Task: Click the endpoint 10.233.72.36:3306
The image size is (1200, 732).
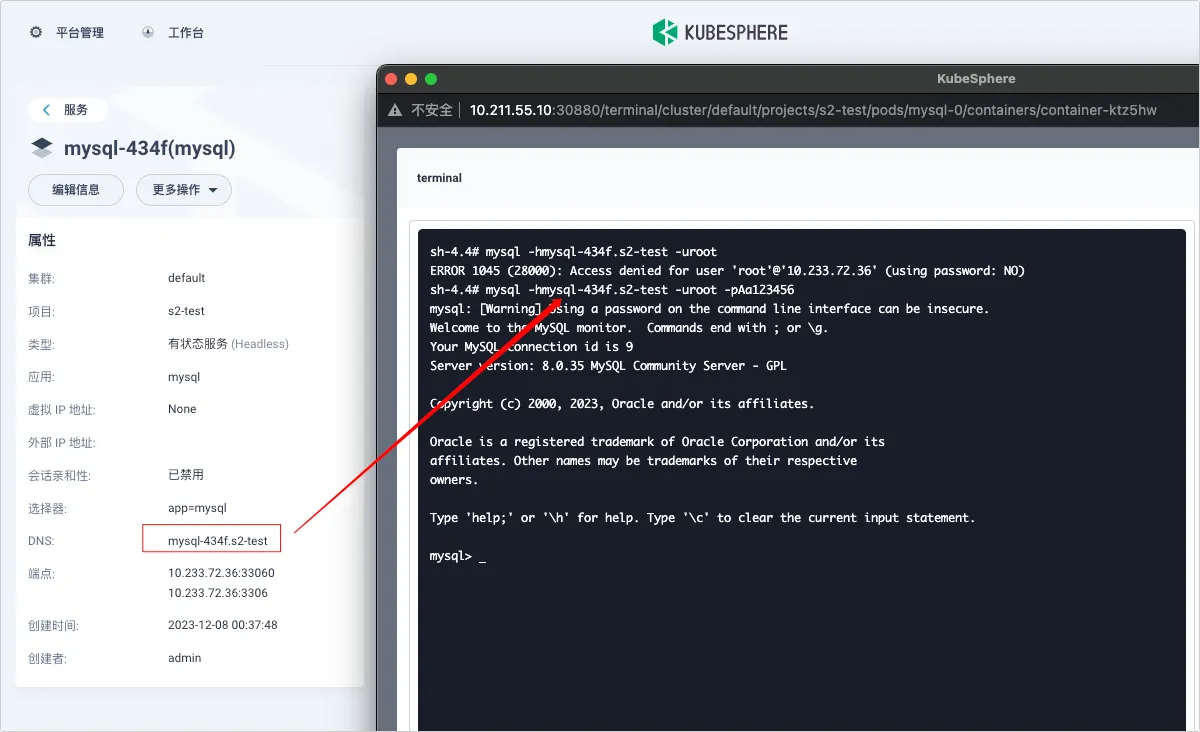Action: tap(218, 593)
